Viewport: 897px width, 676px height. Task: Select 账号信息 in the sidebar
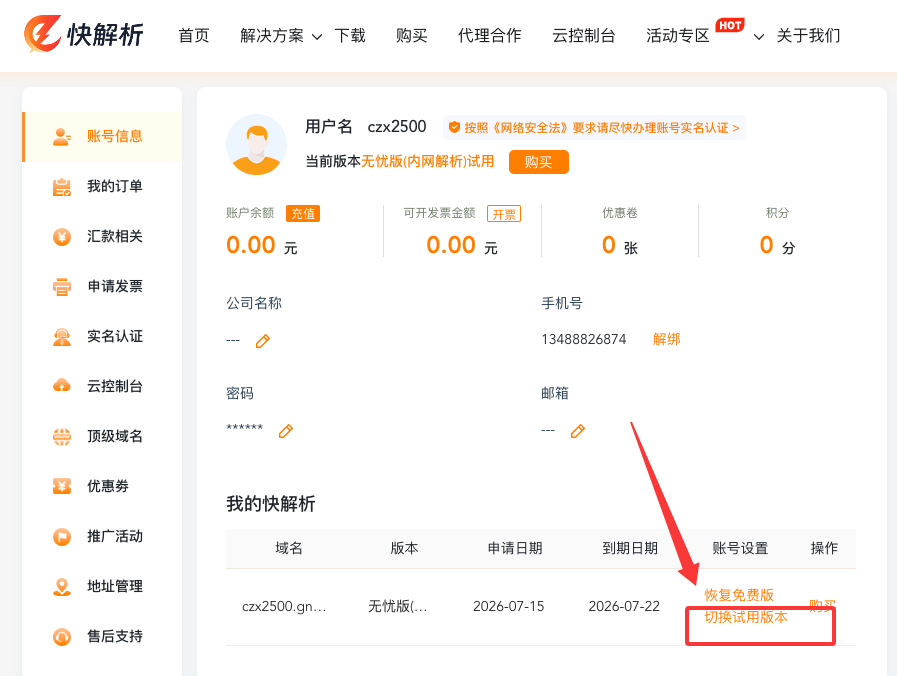point(102,137)
